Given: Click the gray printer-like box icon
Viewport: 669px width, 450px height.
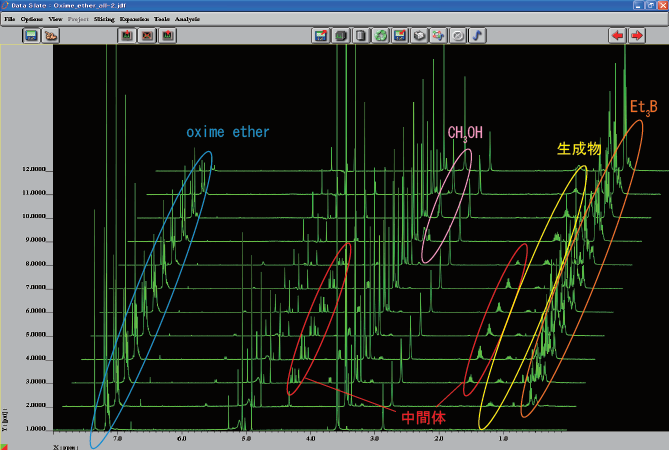Looking at the screenshot, I should click(419, 35).
